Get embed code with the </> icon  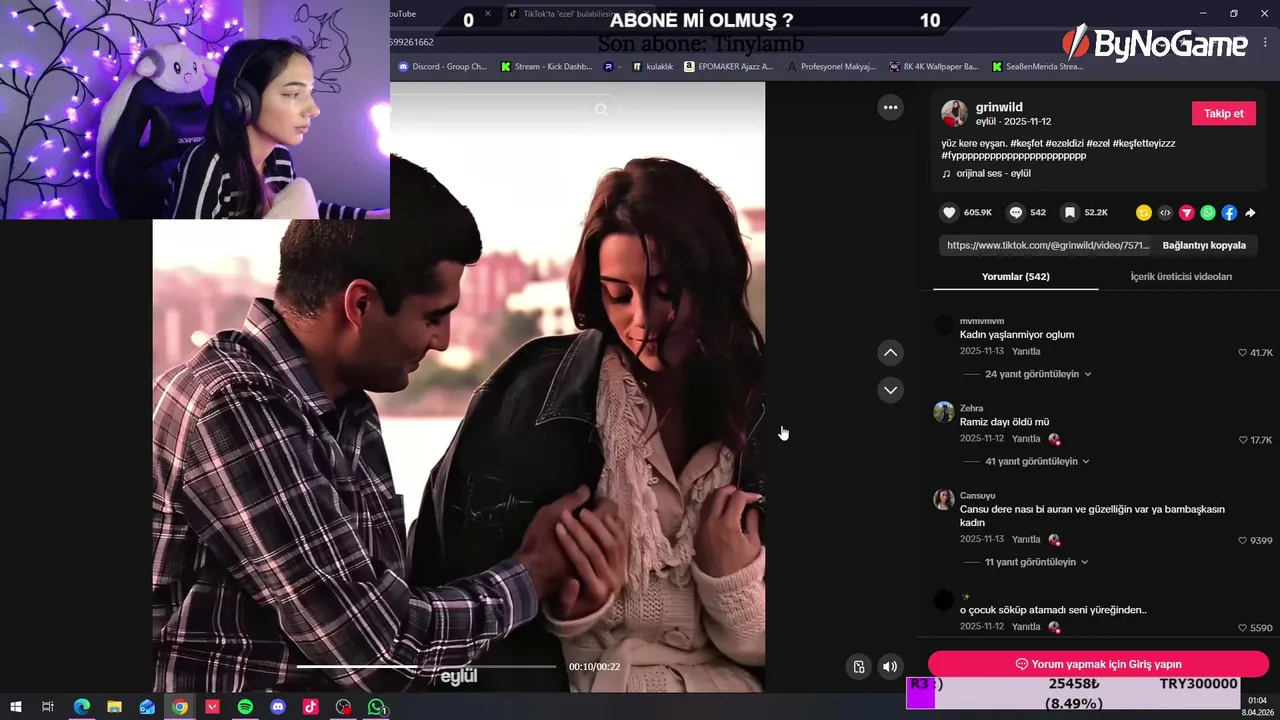1165,213
